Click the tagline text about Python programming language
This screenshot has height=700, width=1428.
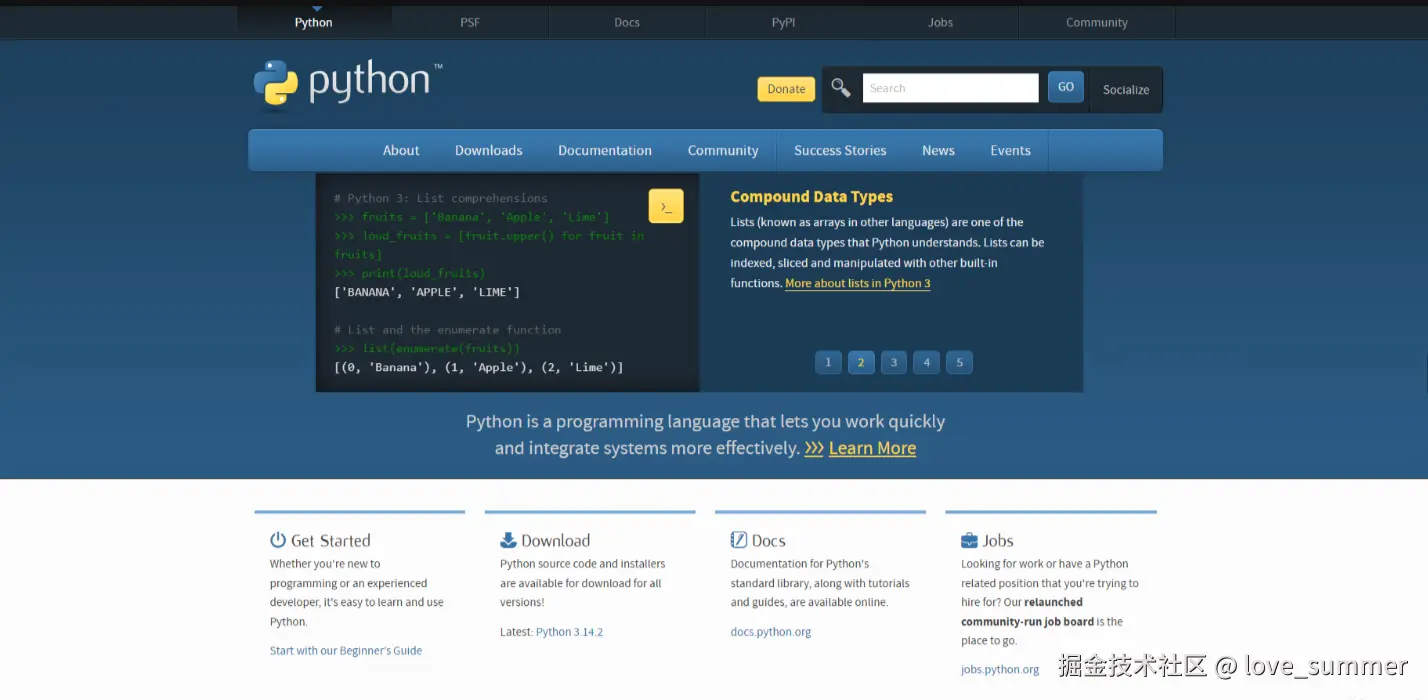pyautogui.click(x=705, y=435)
